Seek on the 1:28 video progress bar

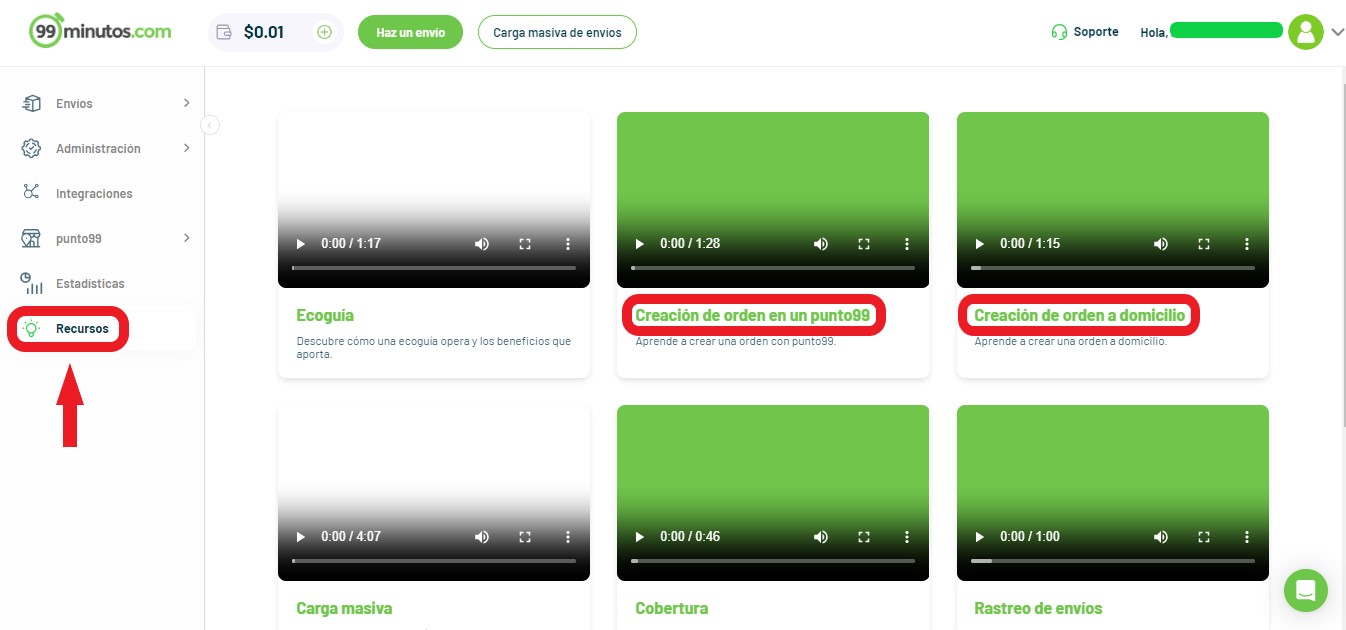[x=773, y=268]
